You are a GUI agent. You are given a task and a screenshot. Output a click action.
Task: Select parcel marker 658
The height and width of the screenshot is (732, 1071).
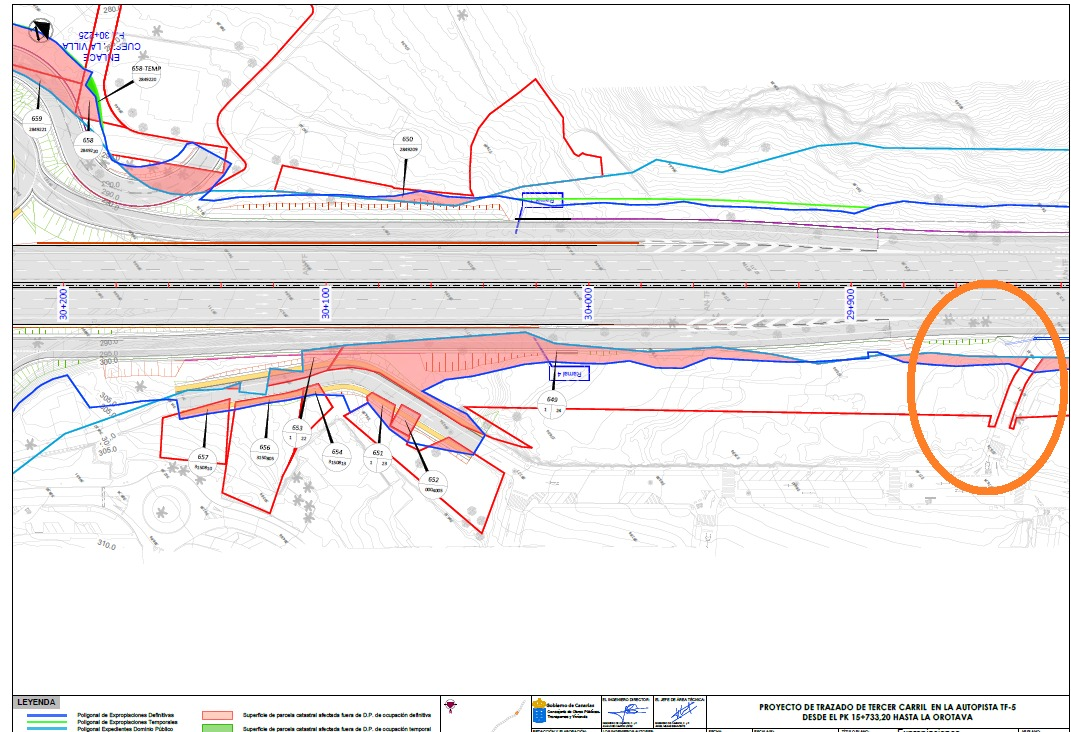click(x=88, y=145)
